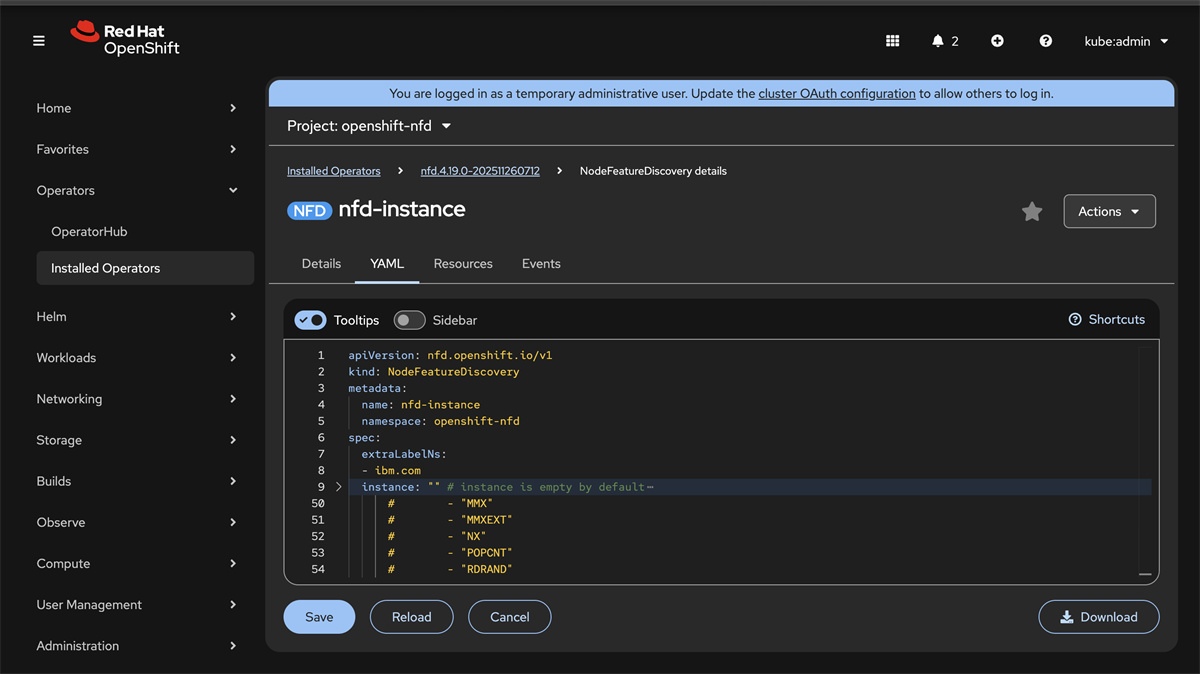Save the YAML changes
This screenshot has height=674, width=1200.
(319, 617)
